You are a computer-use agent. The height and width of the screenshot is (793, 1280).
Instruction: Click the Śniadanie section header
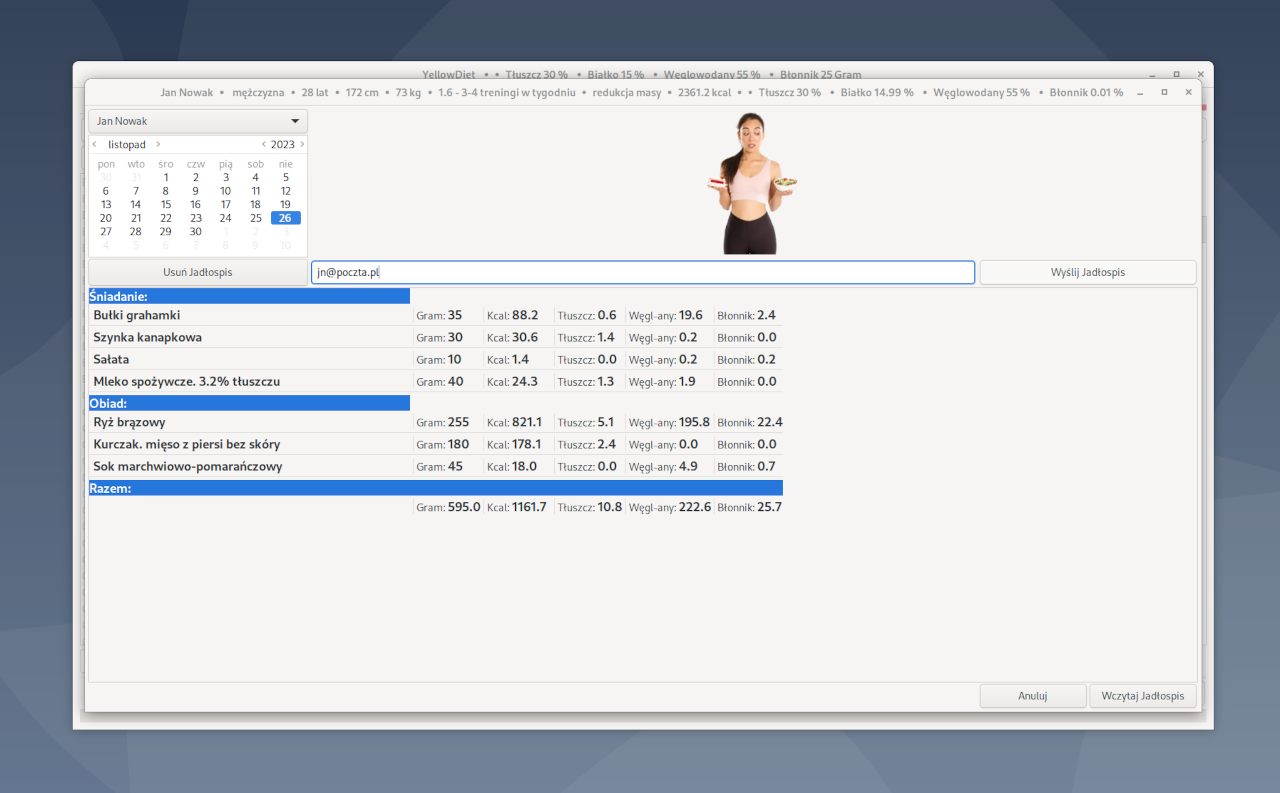[249, 296]
